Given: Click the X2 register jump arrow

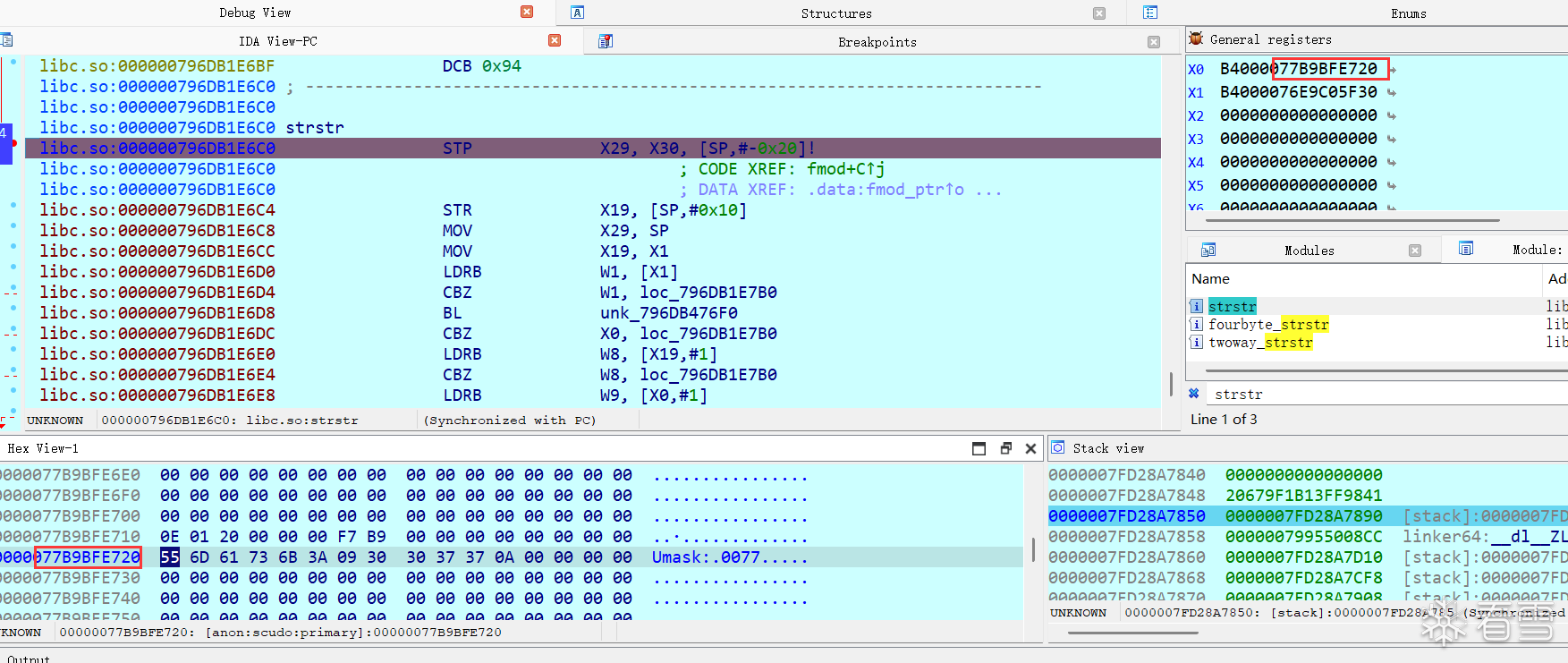Looking at the screenshot, I should point(1391,116).
